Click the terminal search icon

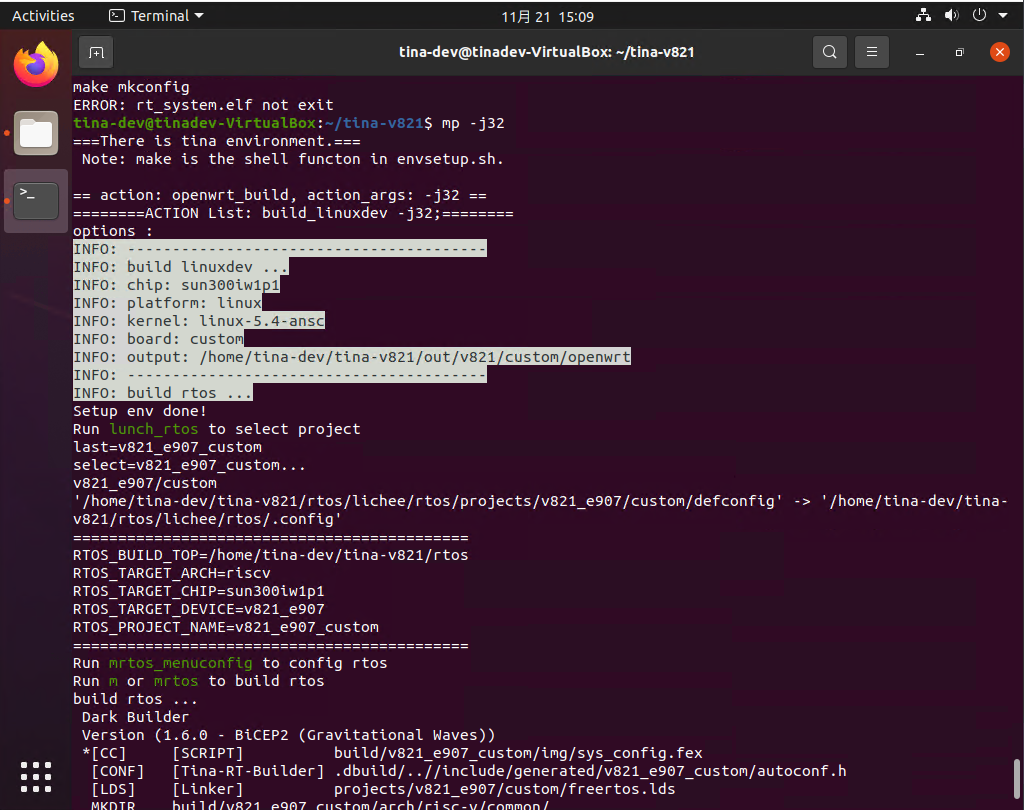[829, 52]
